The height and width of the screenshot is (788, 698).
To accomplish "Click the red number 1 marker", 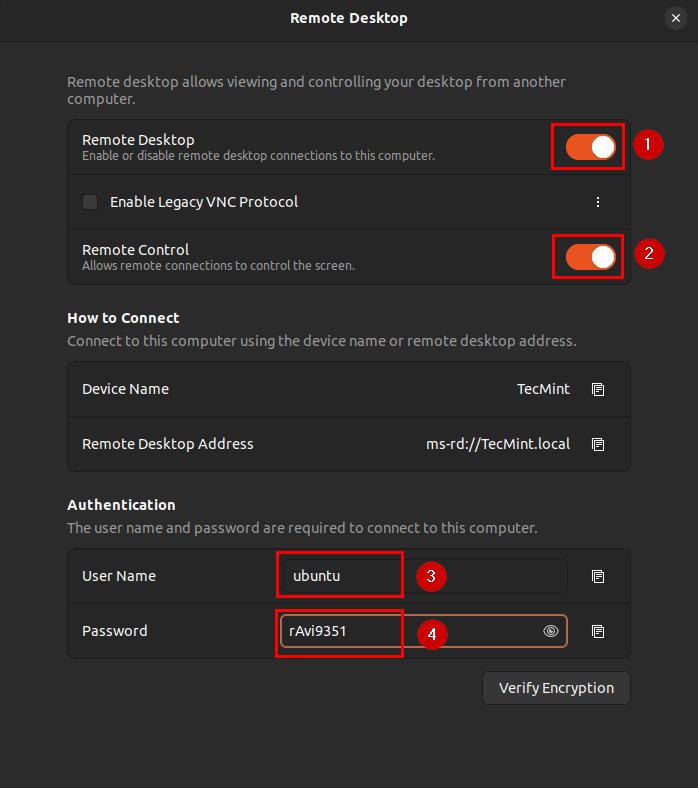I will coord(648,145).
